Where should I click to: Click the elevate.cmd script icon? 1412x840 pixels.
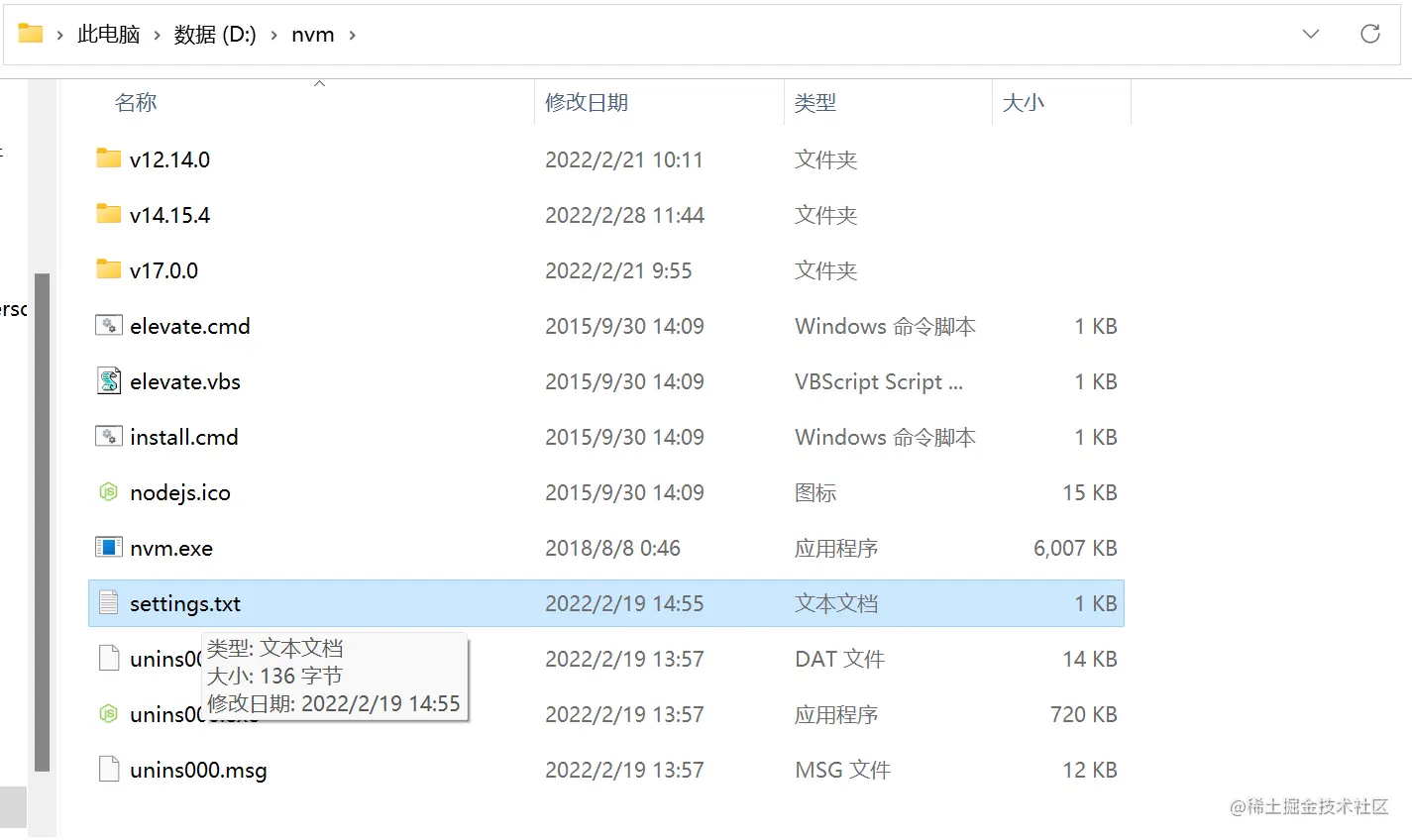tap(109, 325)
